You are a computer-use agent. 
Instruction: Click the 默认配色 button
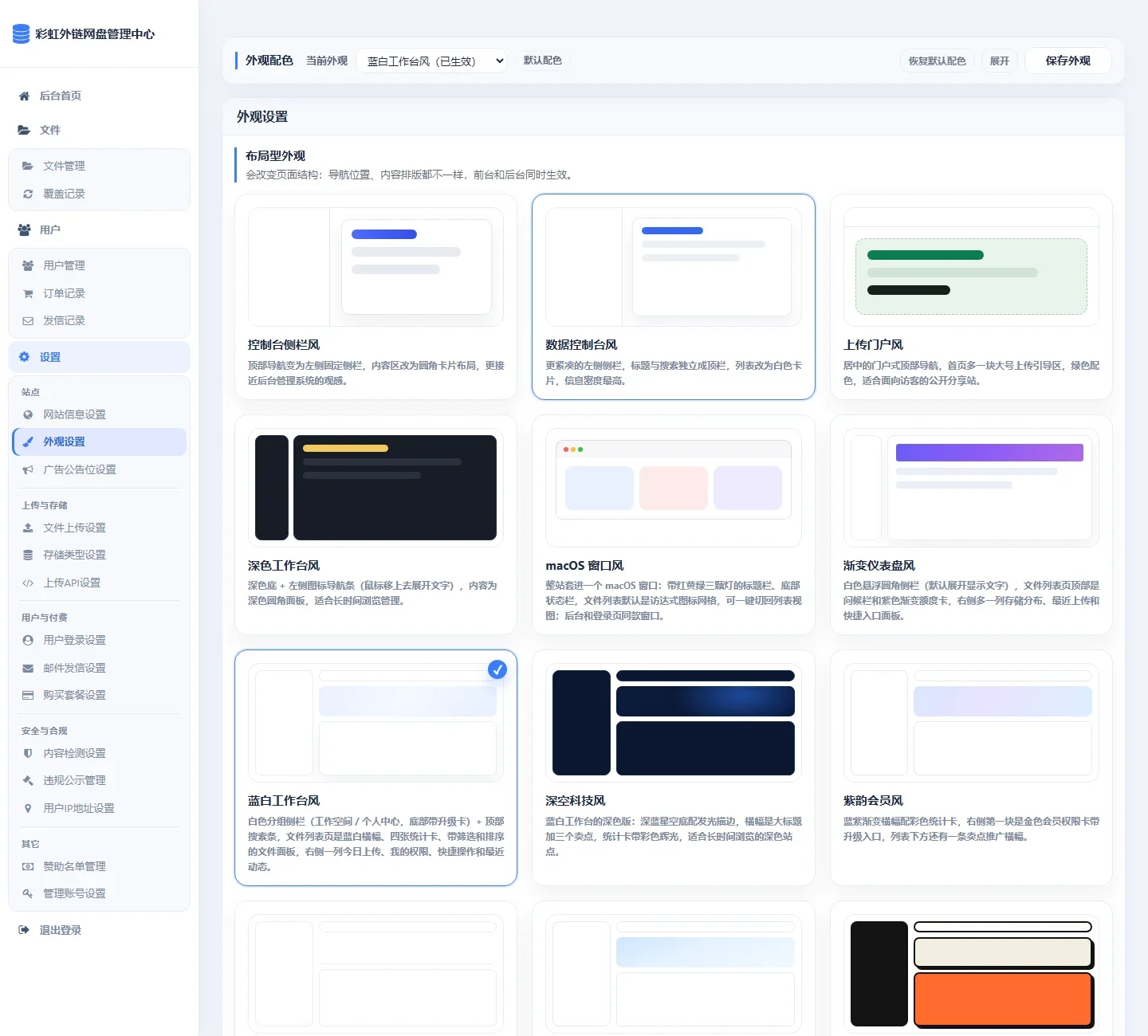(x=542, y=61)
